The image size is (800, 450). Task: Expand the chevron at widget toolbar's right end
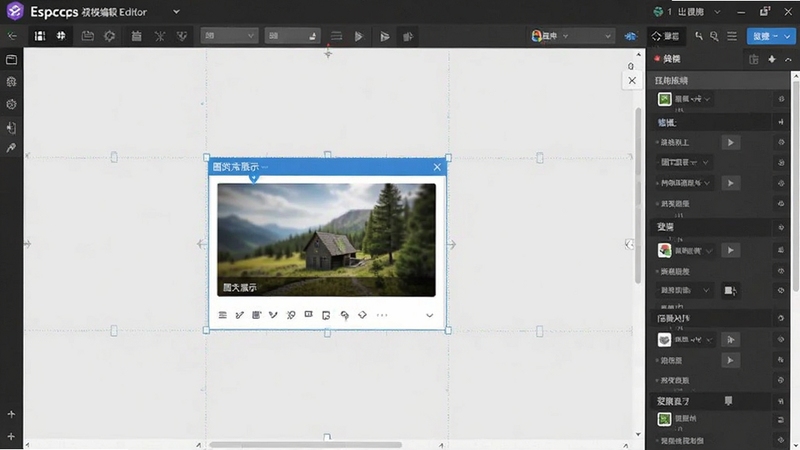tap(430, 315)
